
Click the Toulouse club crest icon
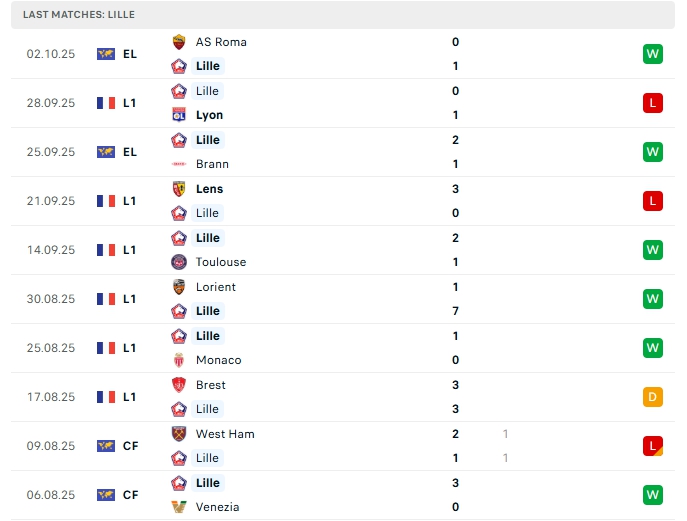(179, 262)
